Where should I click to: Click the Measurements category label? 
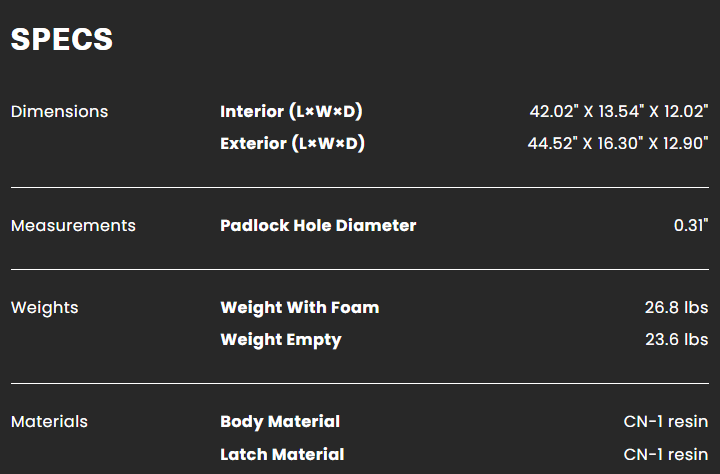point(73,226)
